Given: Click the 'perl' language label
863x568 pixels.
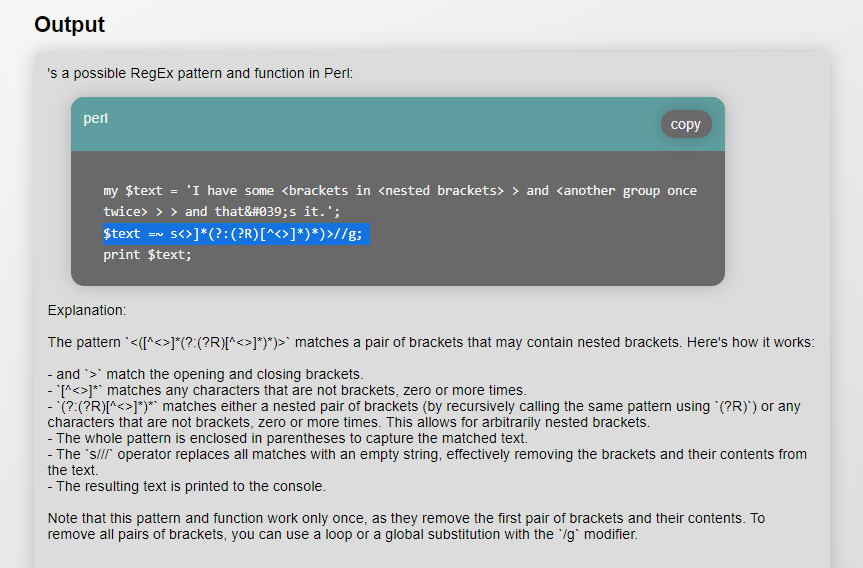Looking at the screenshot, I should 96,119.
